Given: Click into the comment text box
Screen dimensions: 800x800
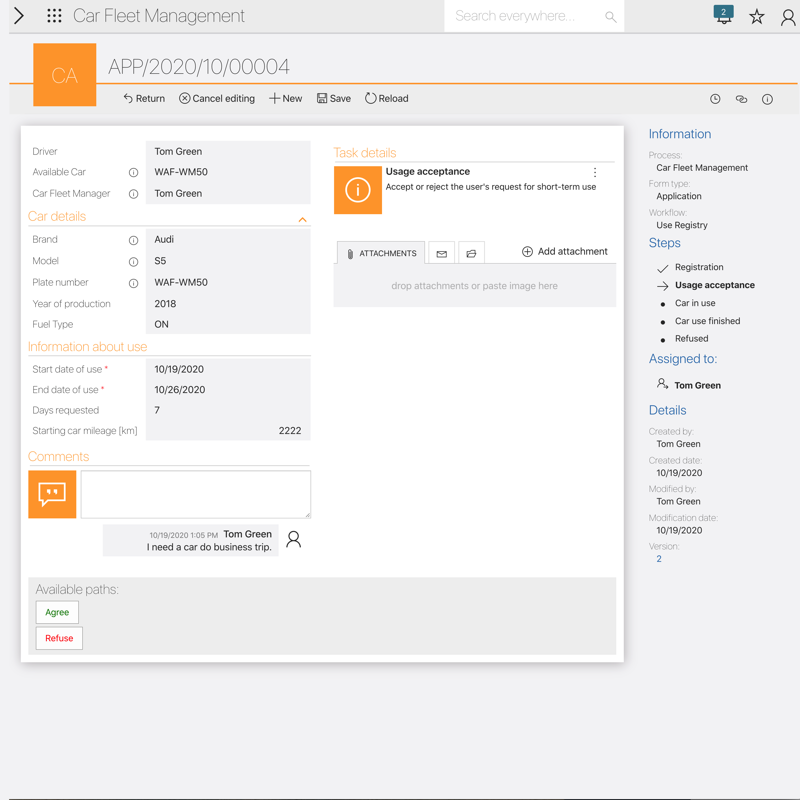Looking at the screenshot, I should pyautogui.click(x=195, y=494).
